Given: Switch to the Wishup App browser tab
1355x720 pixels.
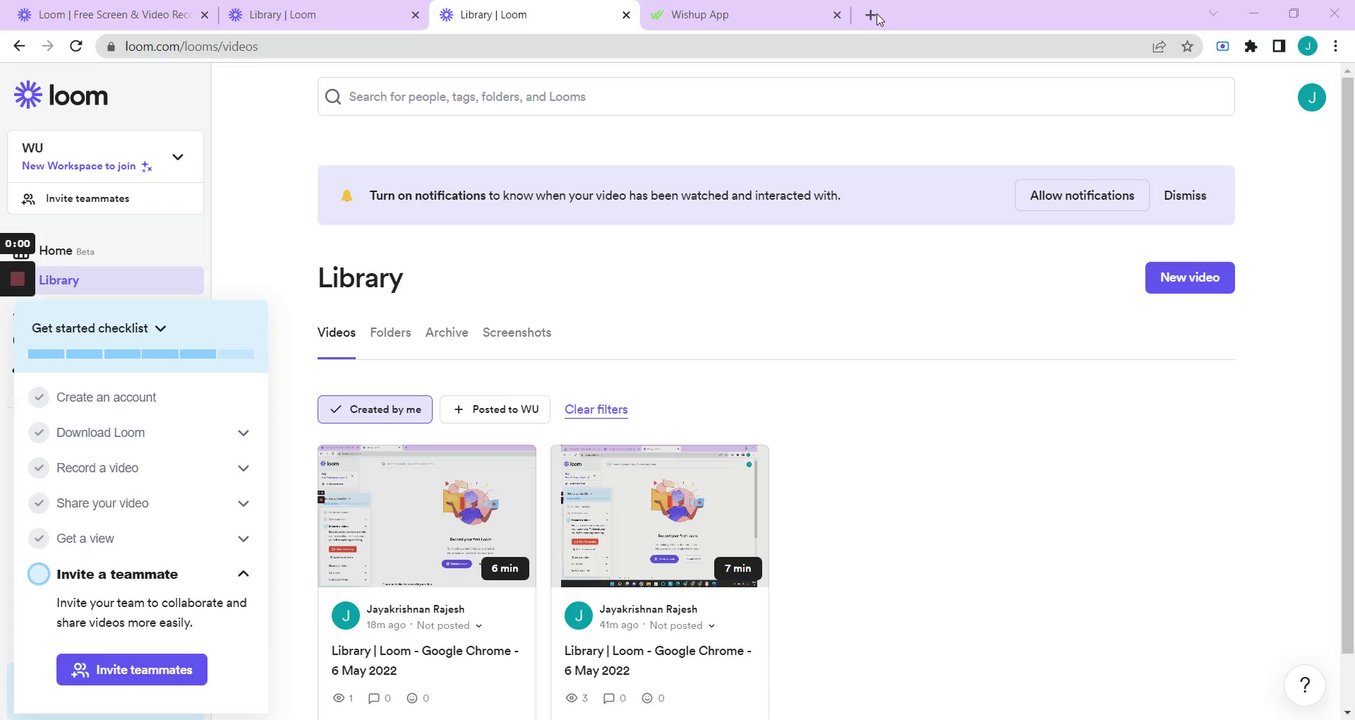Looking at the screenshot, I should tap(746, 15).
